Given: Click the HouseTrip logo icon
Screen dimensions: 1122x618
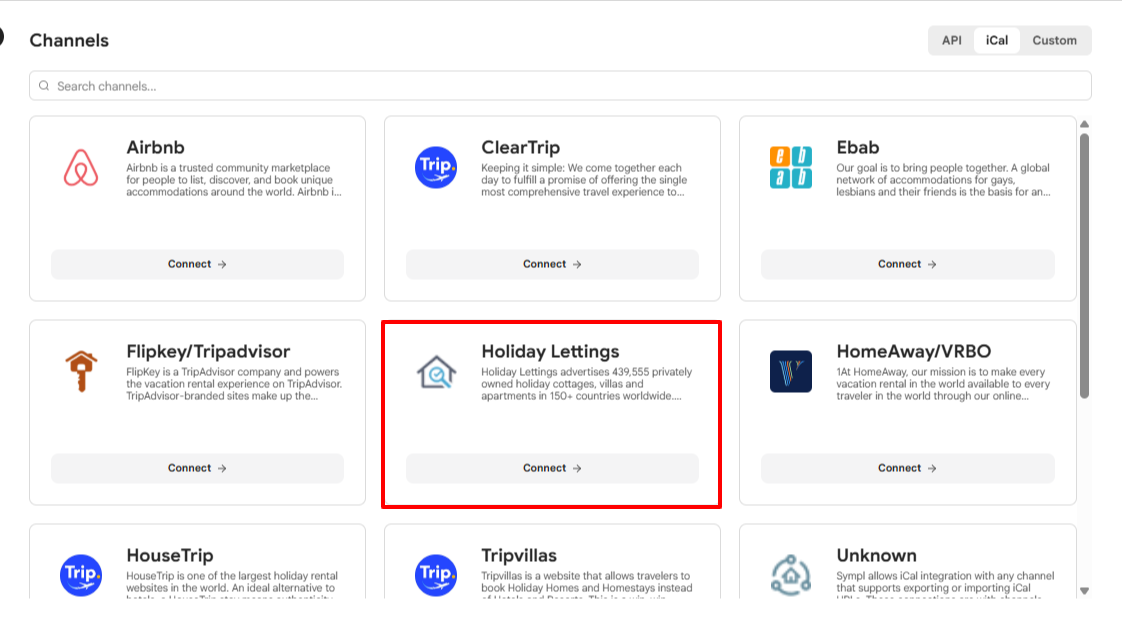Looking at the screenshot, I should (81, 575).
